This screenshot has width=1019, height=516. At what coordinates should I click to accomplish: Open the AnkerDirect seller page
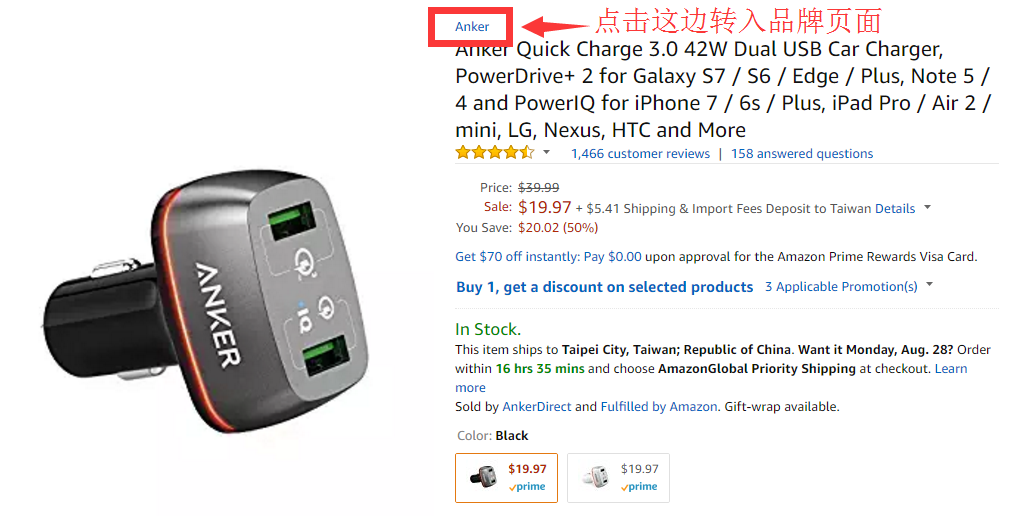(x=537, y=407)
